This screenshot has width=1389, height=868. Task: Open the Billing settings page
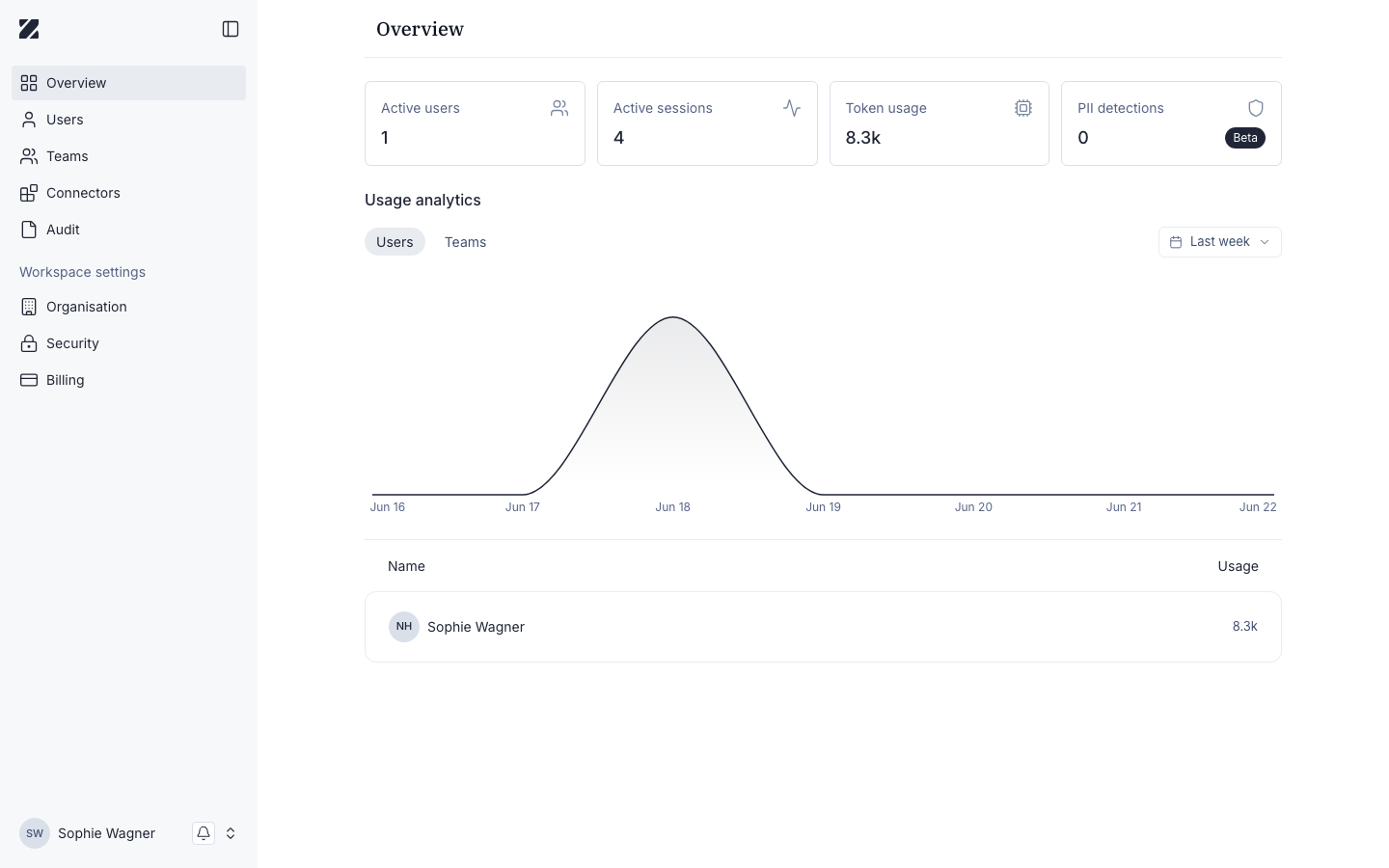click(128, 380)
